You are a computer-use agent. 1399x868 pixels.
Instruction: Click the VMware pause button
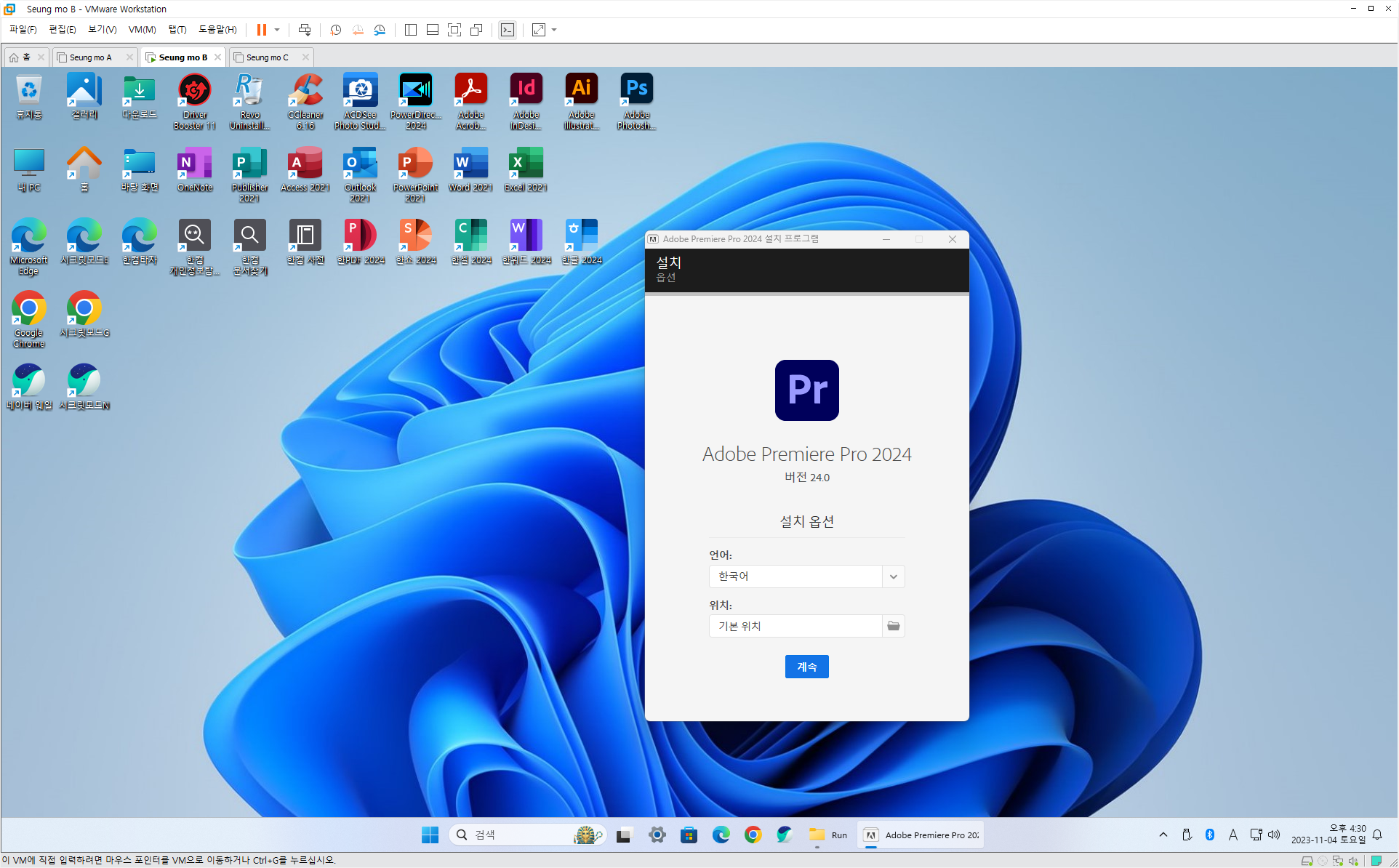262,30
